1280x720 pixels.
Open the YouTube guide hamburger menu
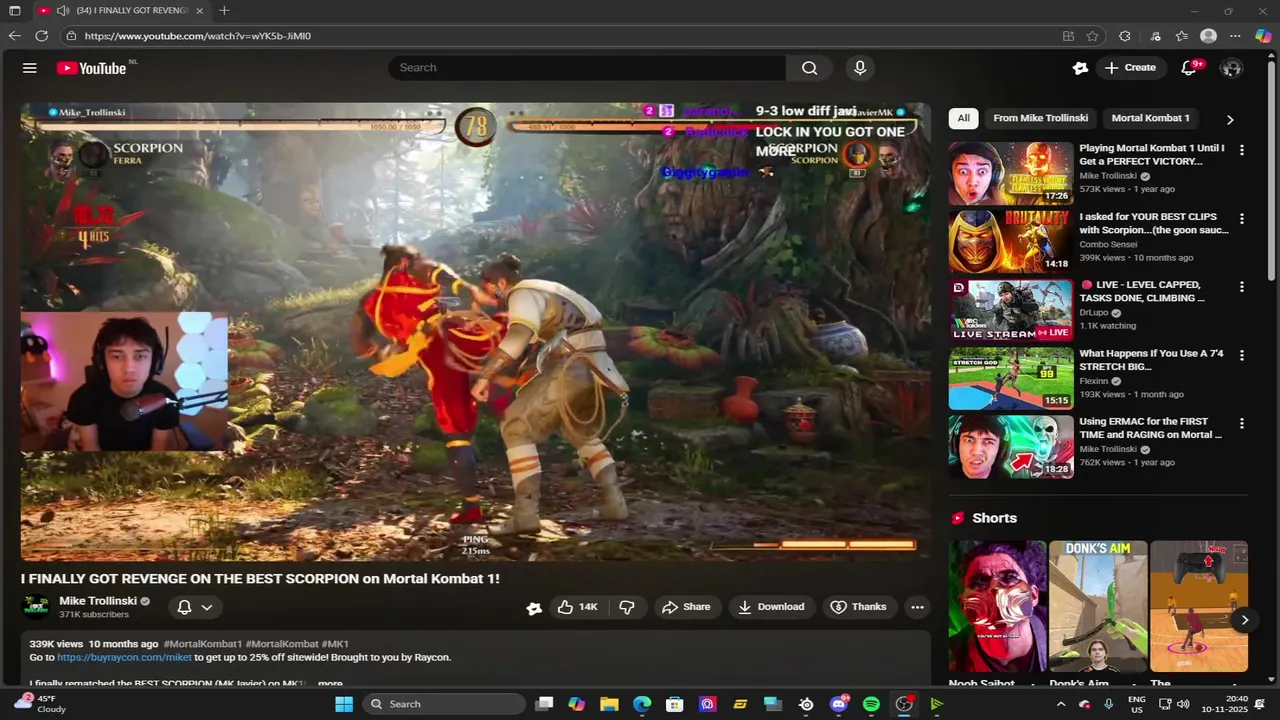tap(30, 68)
